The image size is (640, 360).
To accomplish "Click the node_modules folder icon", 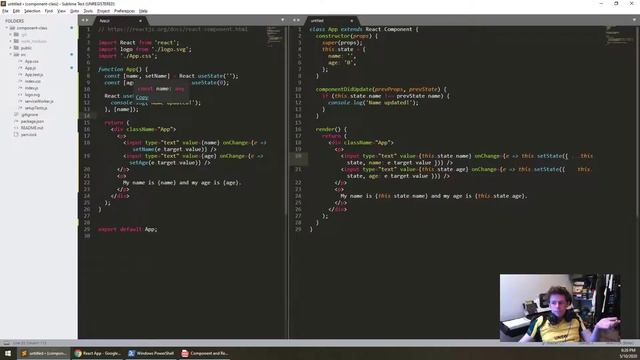I will 16,41.
